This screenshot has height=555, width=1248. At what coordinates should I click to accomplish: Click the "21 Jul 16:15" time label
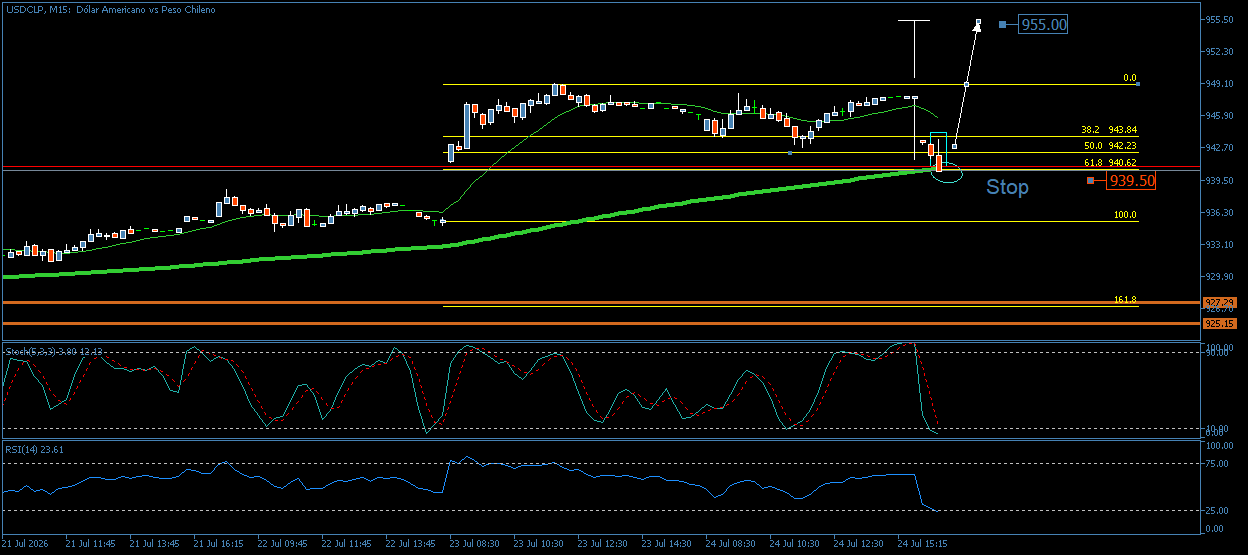pos(218,544)
